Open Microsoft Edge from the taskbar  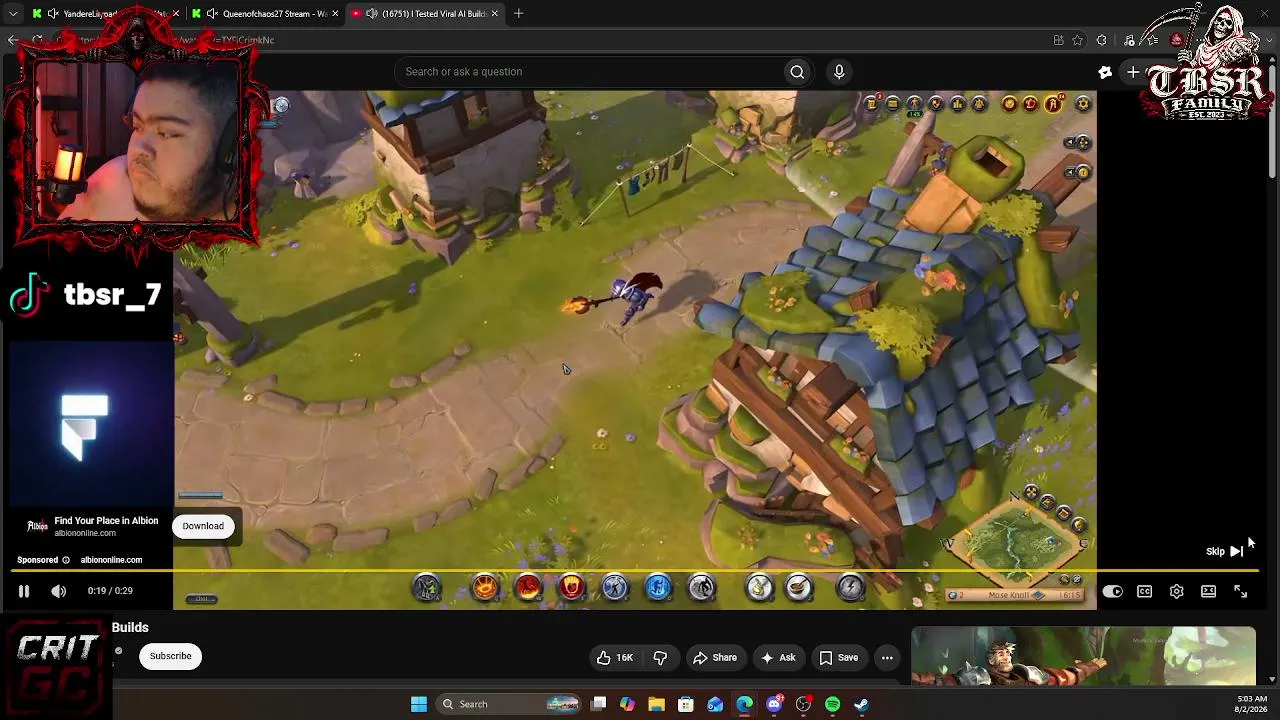745,704
